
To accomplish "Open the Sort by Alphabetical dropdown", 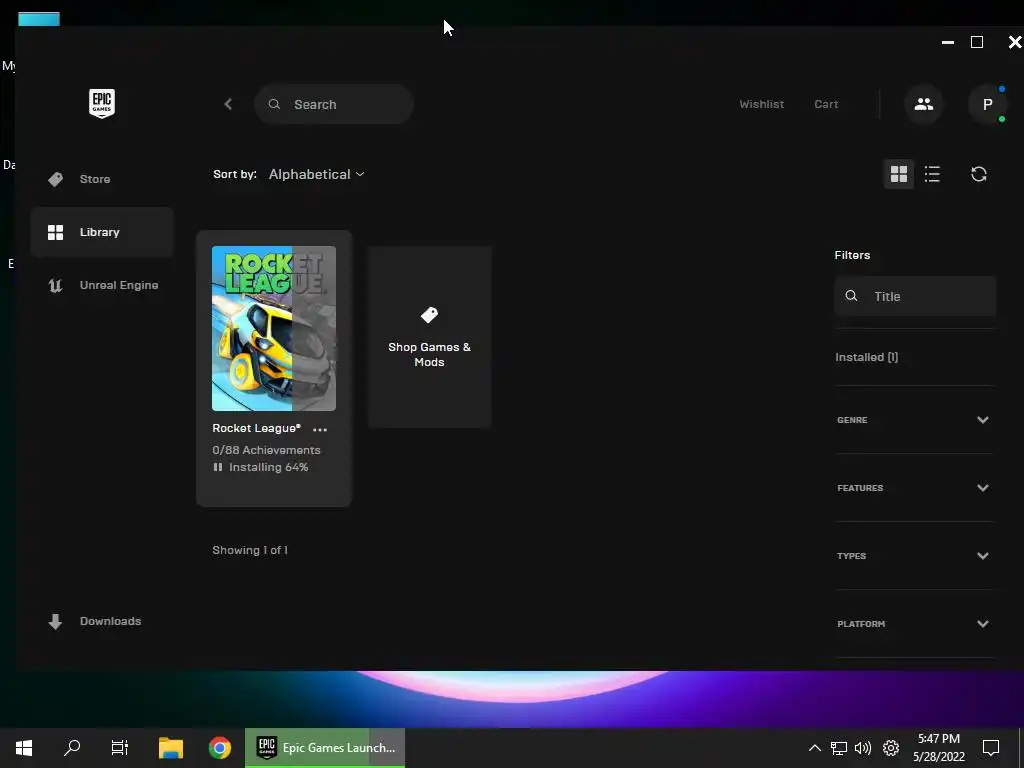I will 317,174.
